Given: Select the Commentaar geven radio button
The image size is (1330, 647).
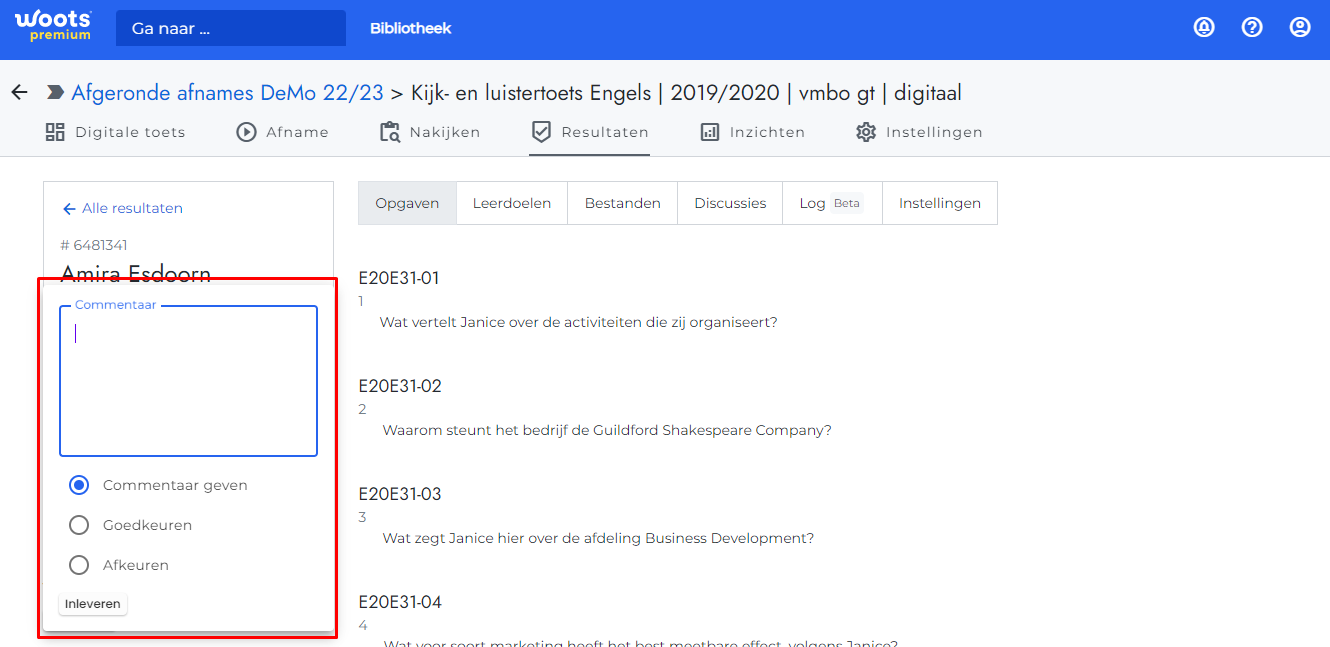Looking at the screenshot, I should 79,485.
